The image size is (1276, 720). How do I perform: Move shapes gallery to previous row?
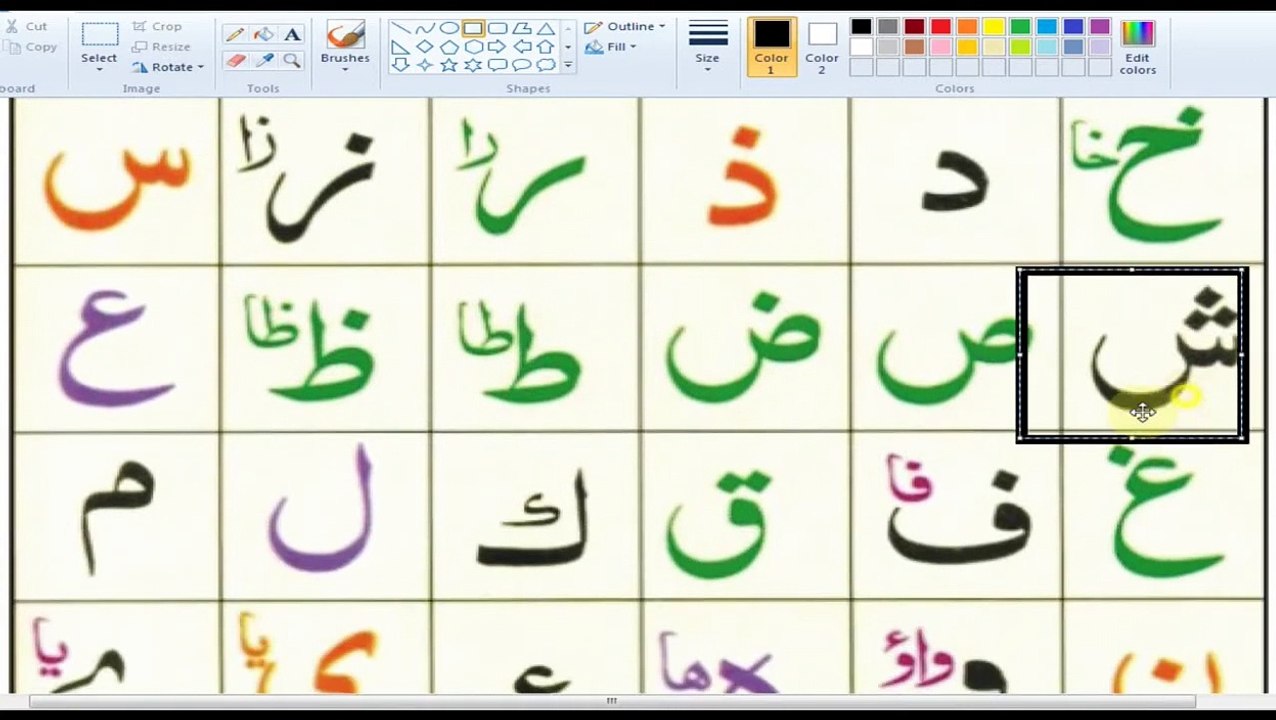568,28
